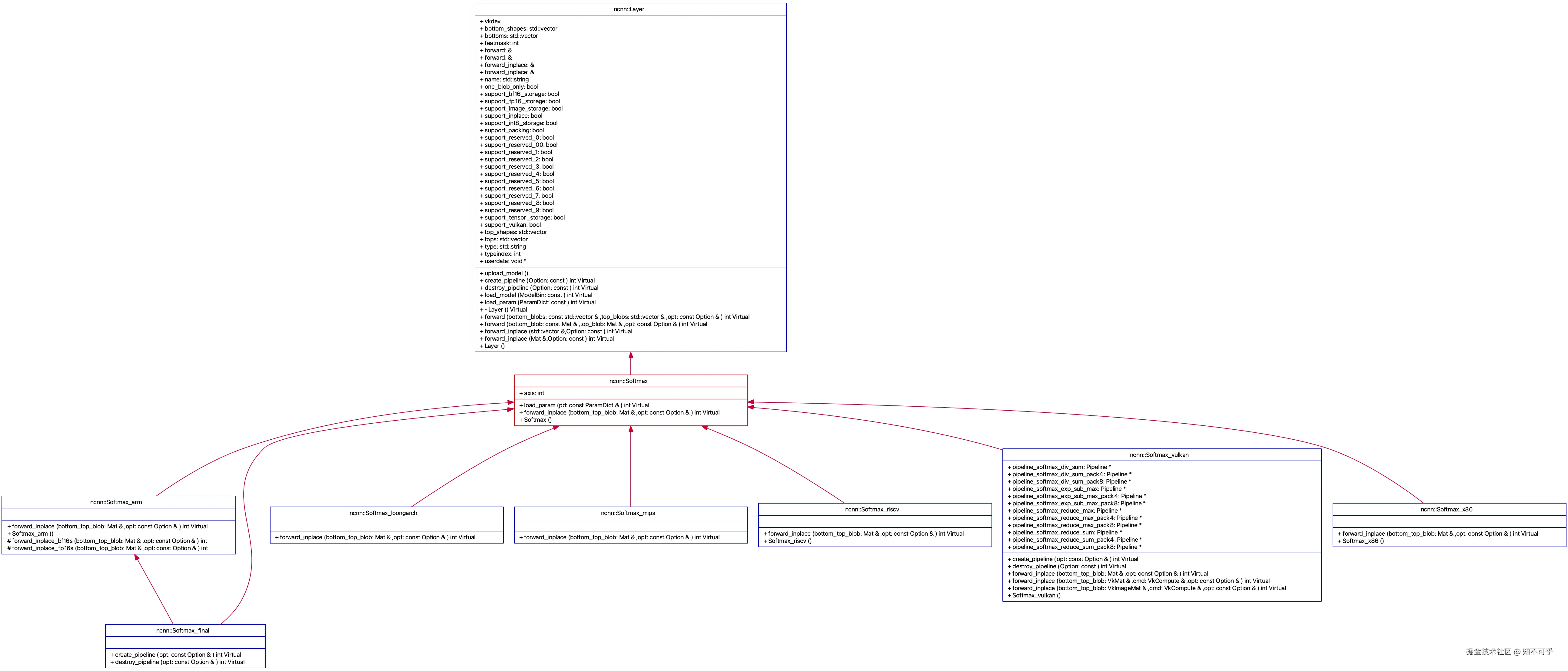1568x671 pixels.
Task: Click 'top_shapes: std::vector' attribute
Action: pos(514,232)
